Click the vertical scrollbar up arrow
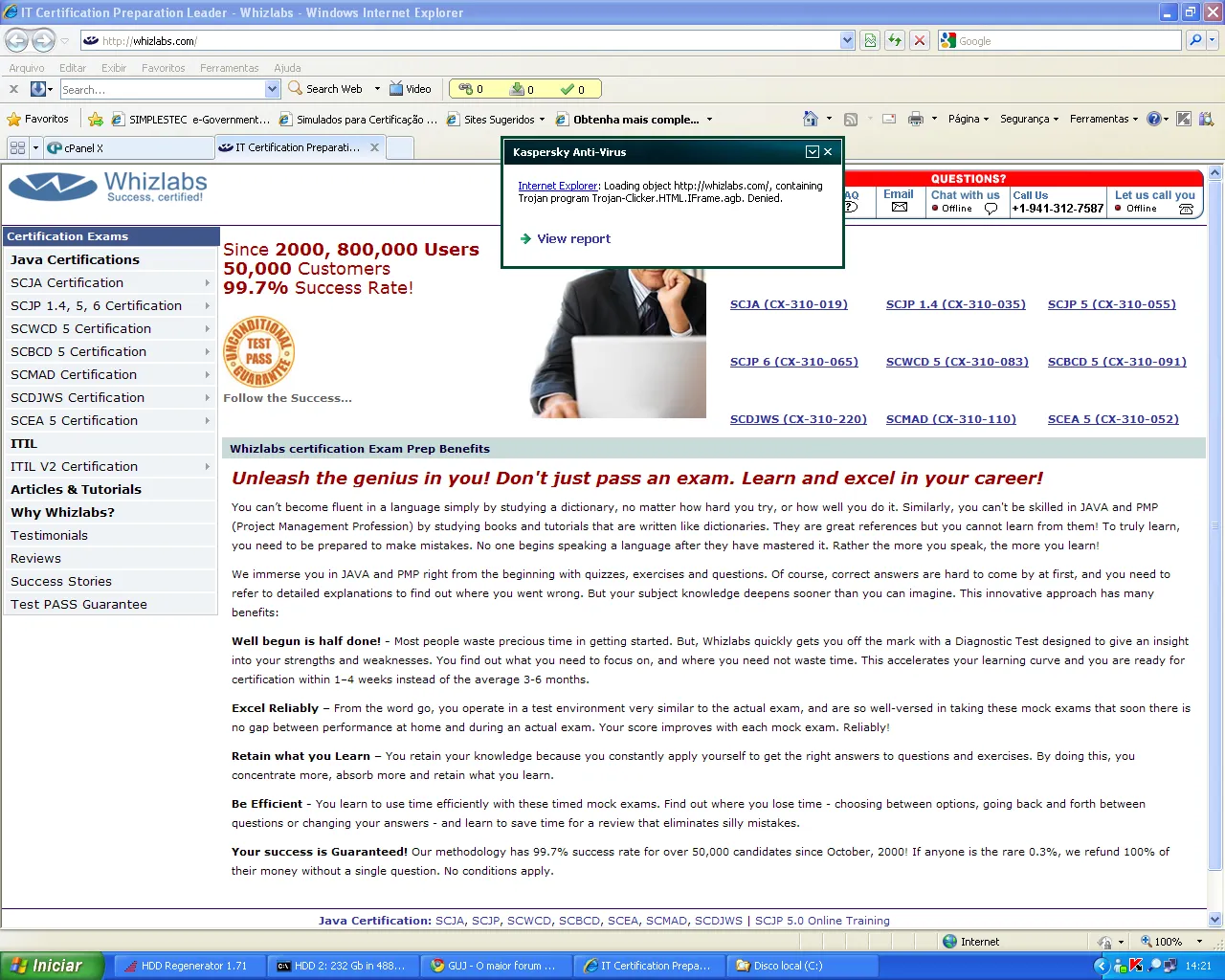 pos(1215,173)
